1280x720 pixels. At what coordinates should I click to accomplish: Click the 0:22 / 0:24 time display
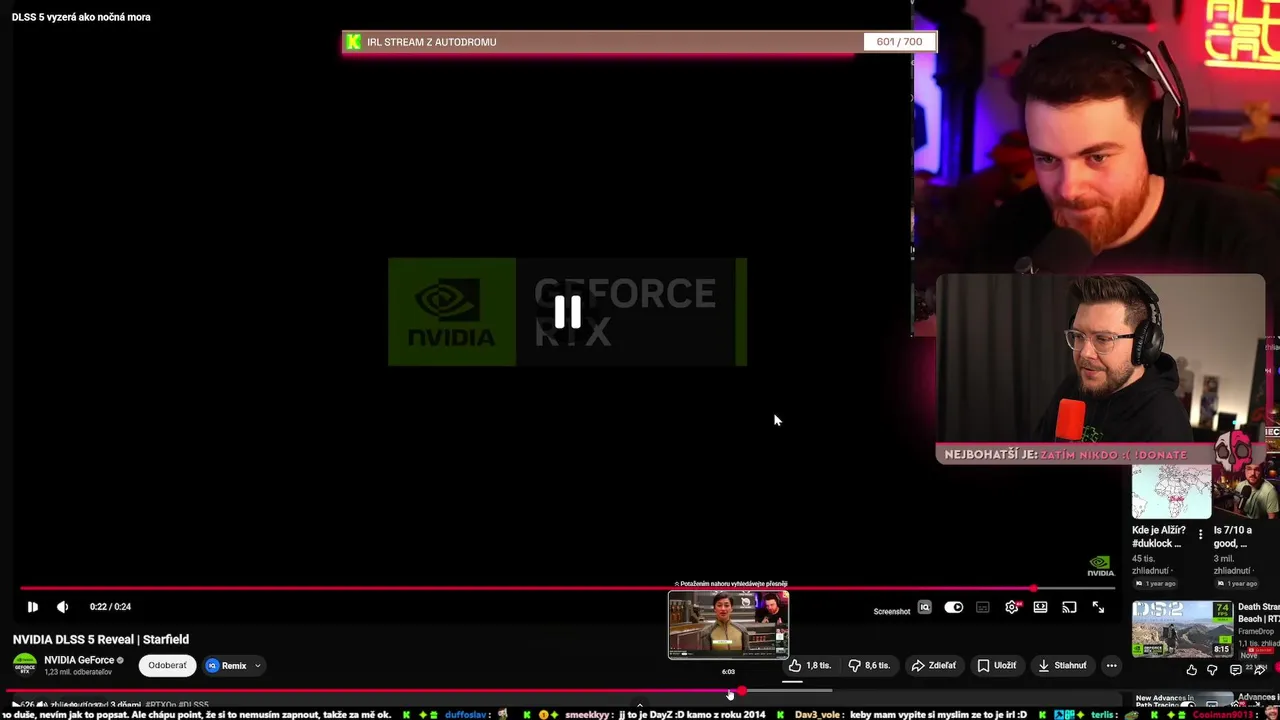click(x=110, y=607)
